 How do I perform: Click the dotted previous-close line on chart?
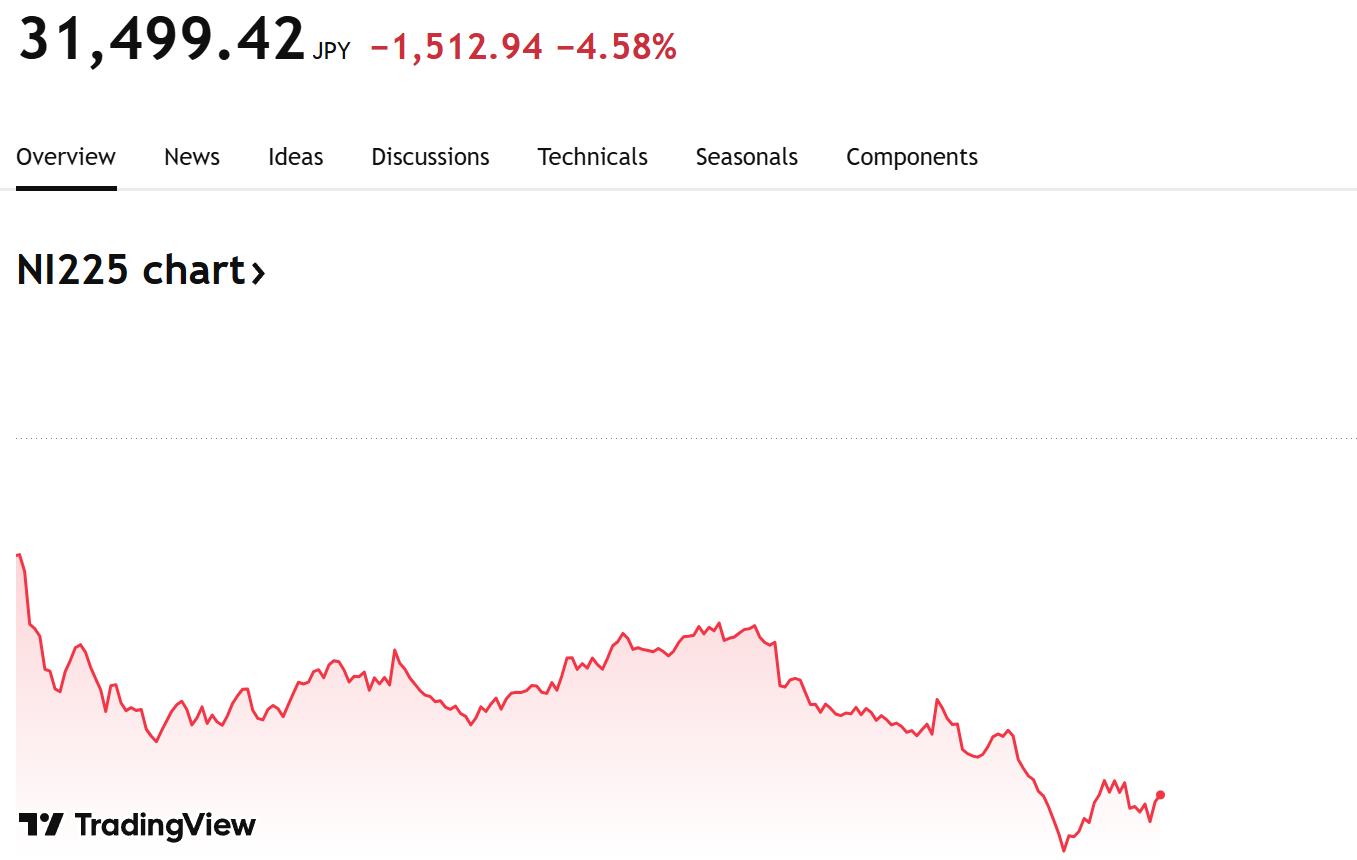click(686, 437)
